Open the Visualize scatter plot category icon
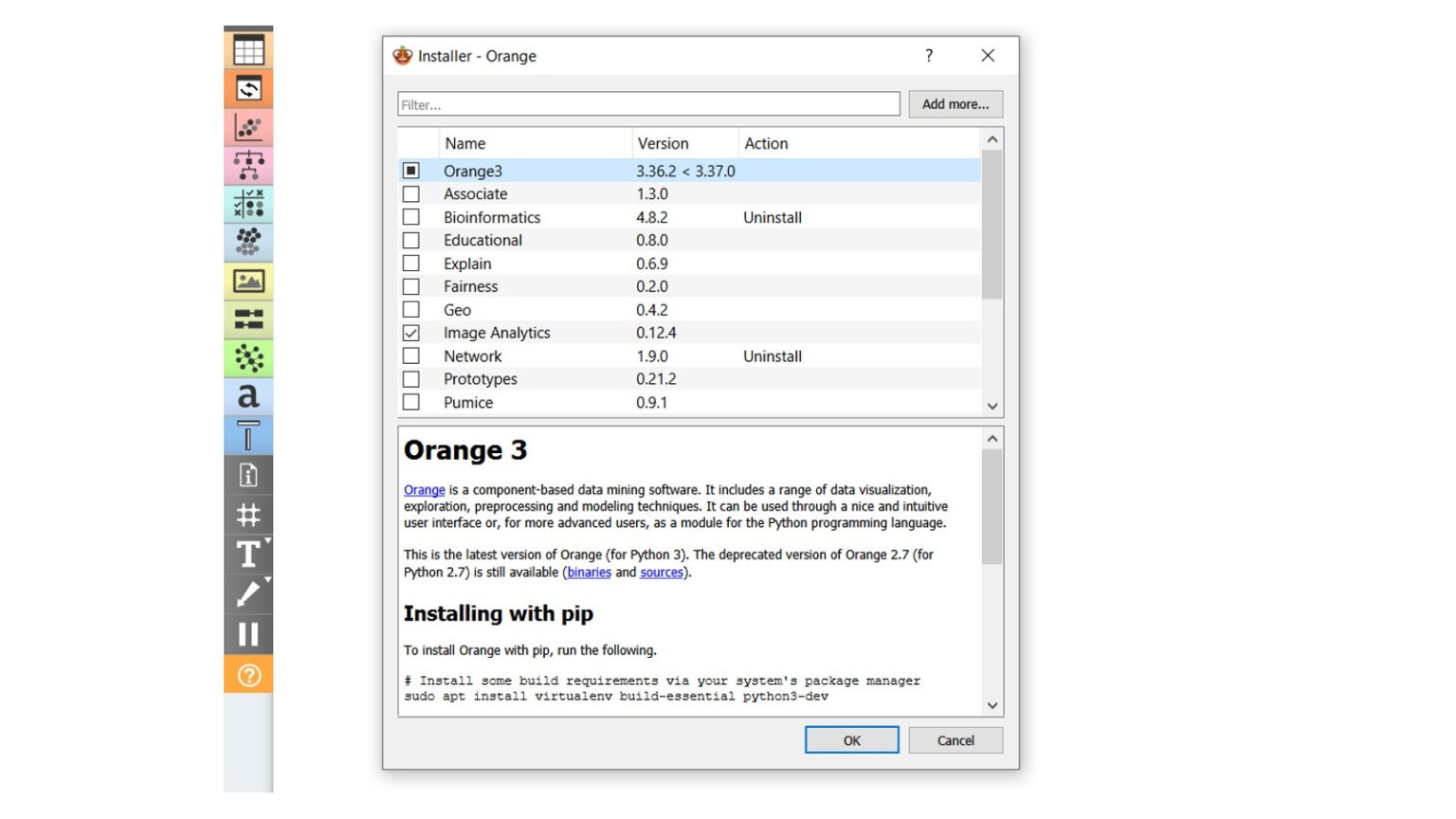 [x=248, y=127]
